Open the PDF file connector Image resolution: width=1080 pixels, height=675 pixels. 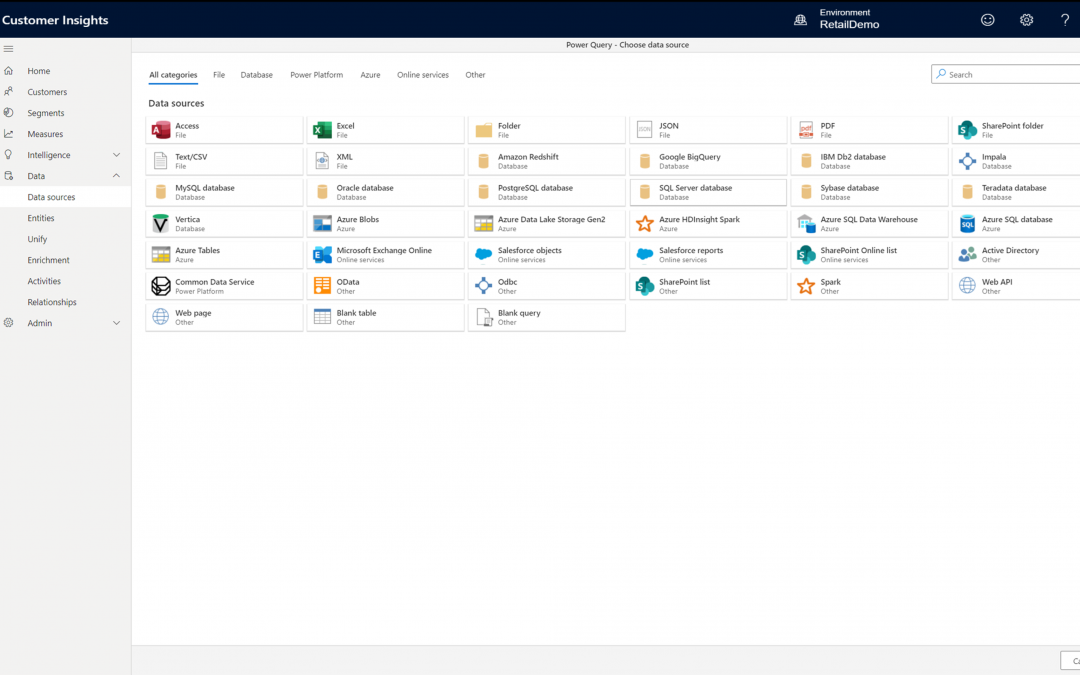[x=868, y=129]
